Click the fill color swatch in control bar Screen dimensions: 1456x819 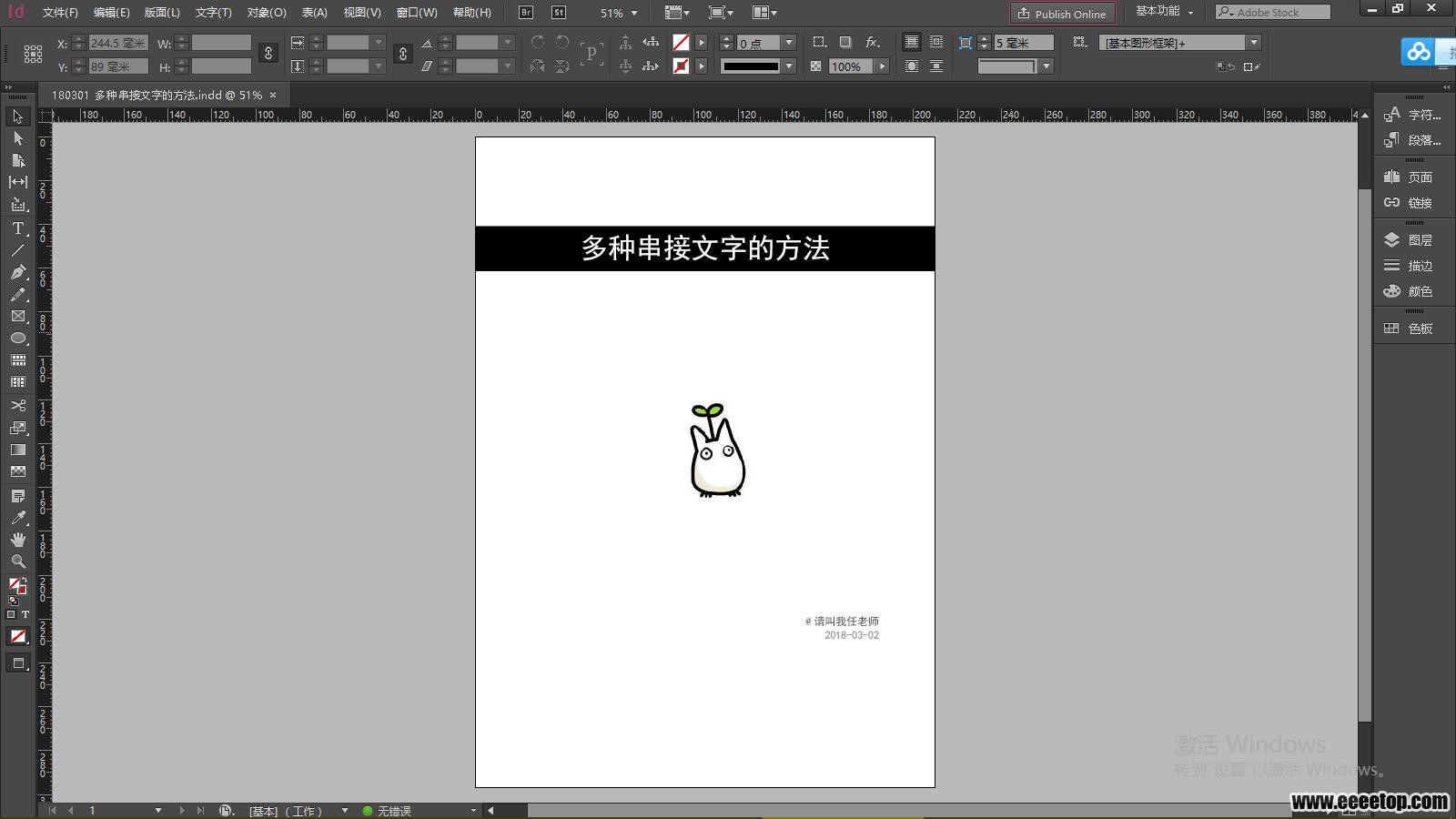(681, 43)
